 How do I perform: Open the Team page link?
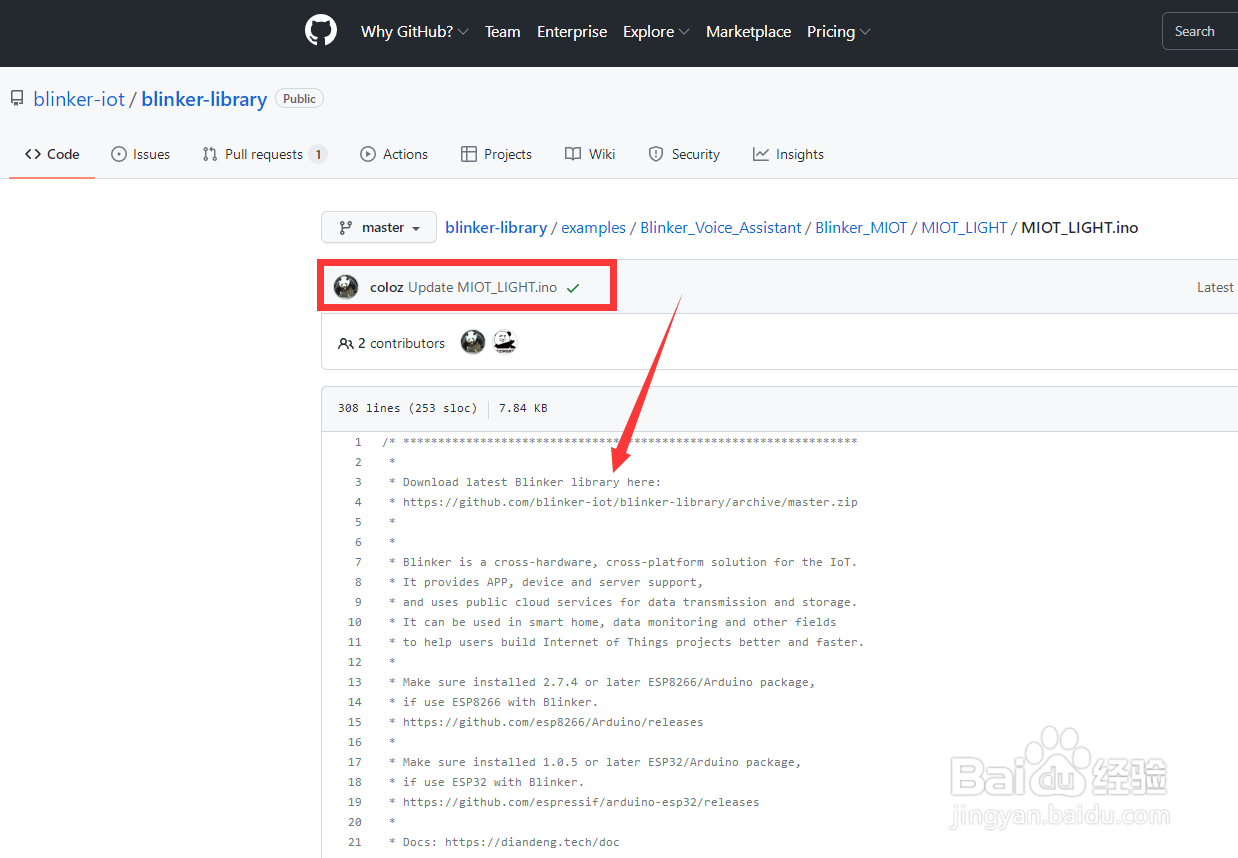(x=502, y=32)
